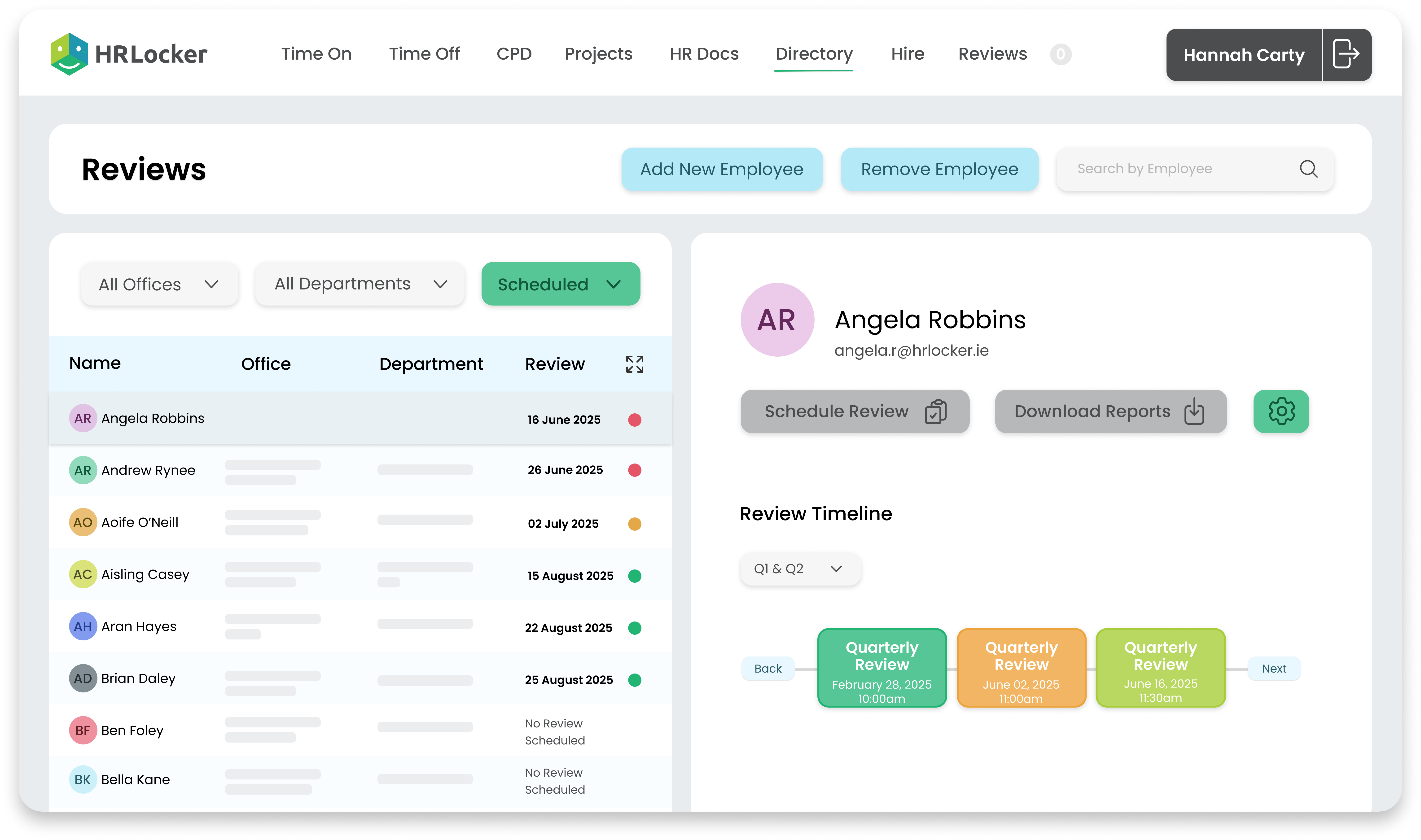Expand the table with fullscreen arrows icon
Image resolution: width=1421 pixels, height=840 pixels.
coord(634,364)
